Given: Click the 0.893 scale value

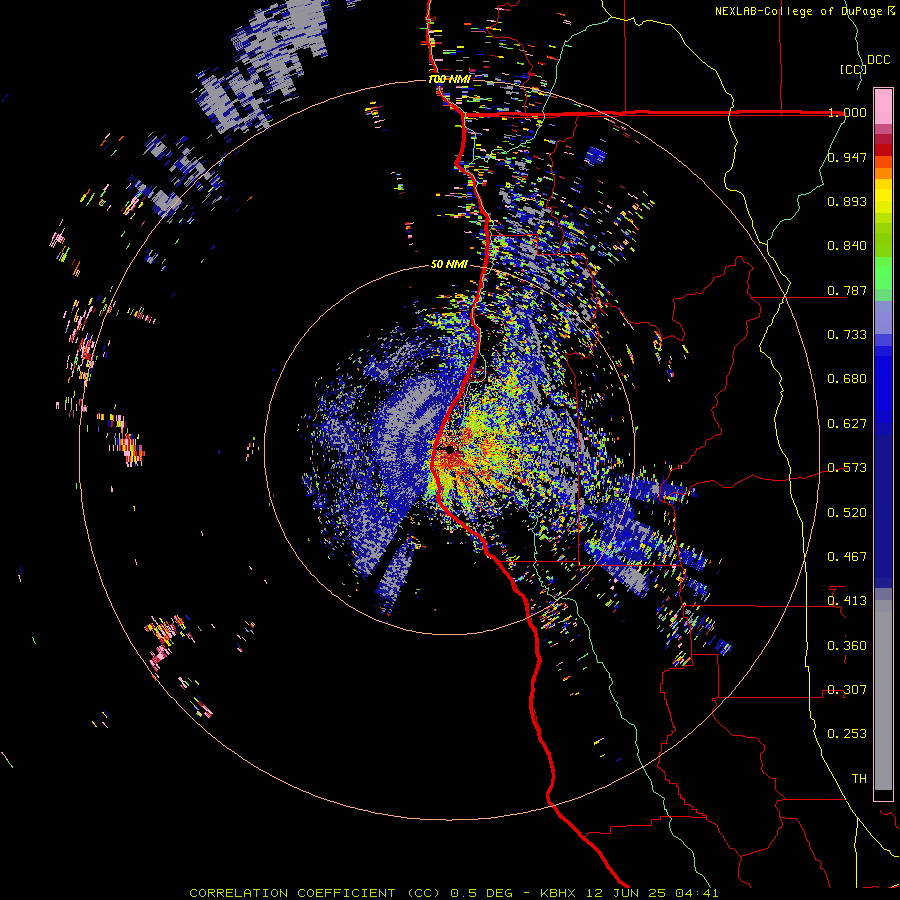Looking at the screenshot, I should (x=847, y=201).
